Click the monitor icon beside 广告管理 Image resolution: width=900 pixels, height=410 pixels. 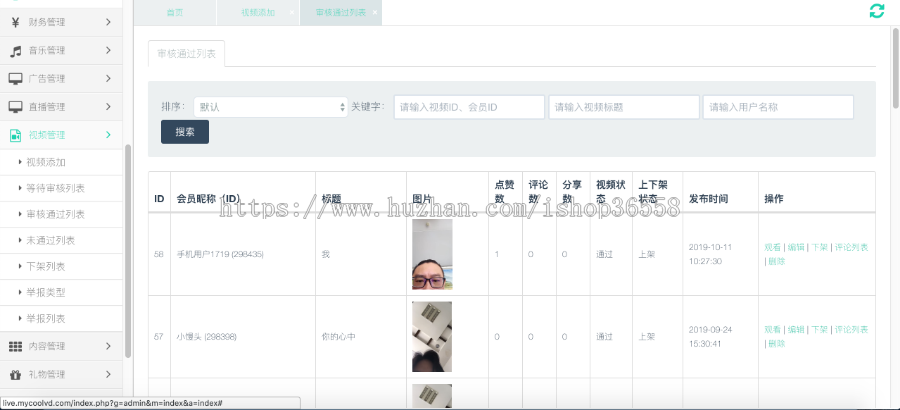pos(15,79)
